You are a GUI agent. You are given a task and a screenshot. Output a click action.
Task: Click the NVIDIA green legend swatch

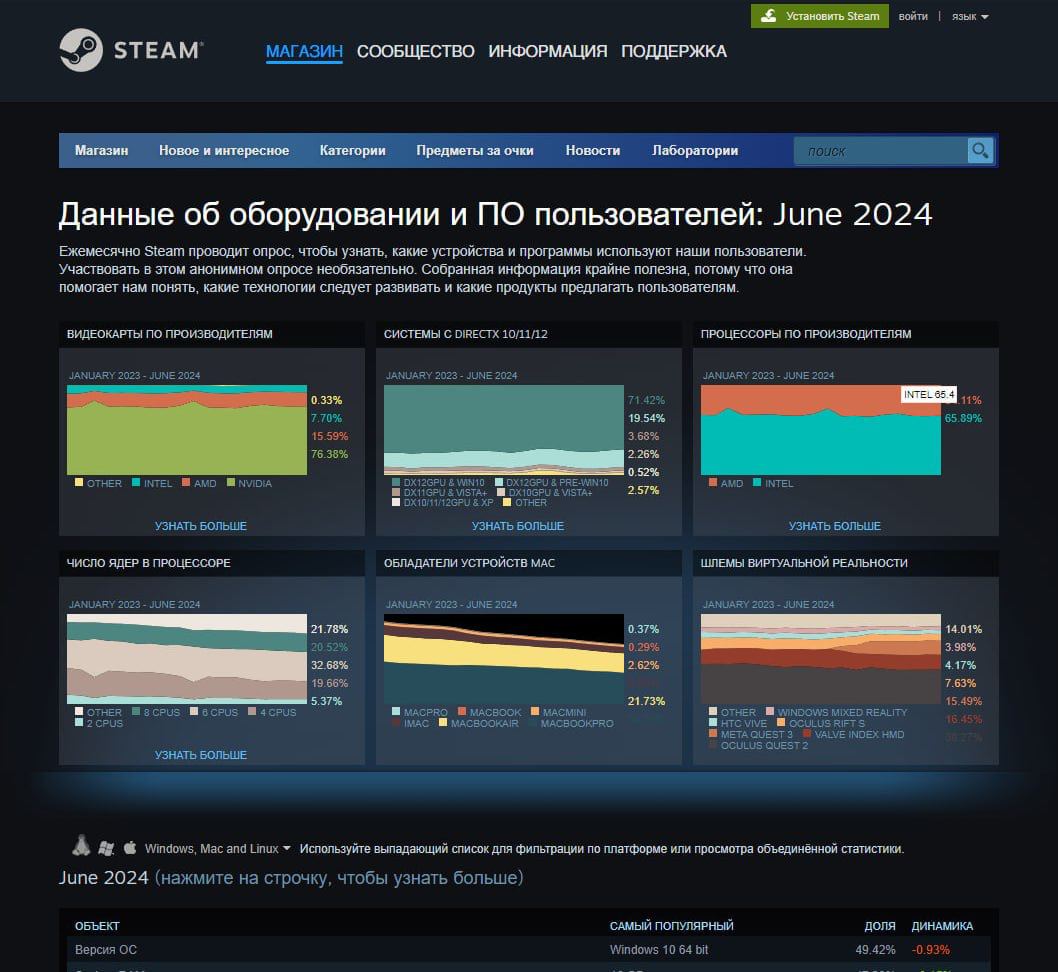pyautogui.click(x=232, y=483)
